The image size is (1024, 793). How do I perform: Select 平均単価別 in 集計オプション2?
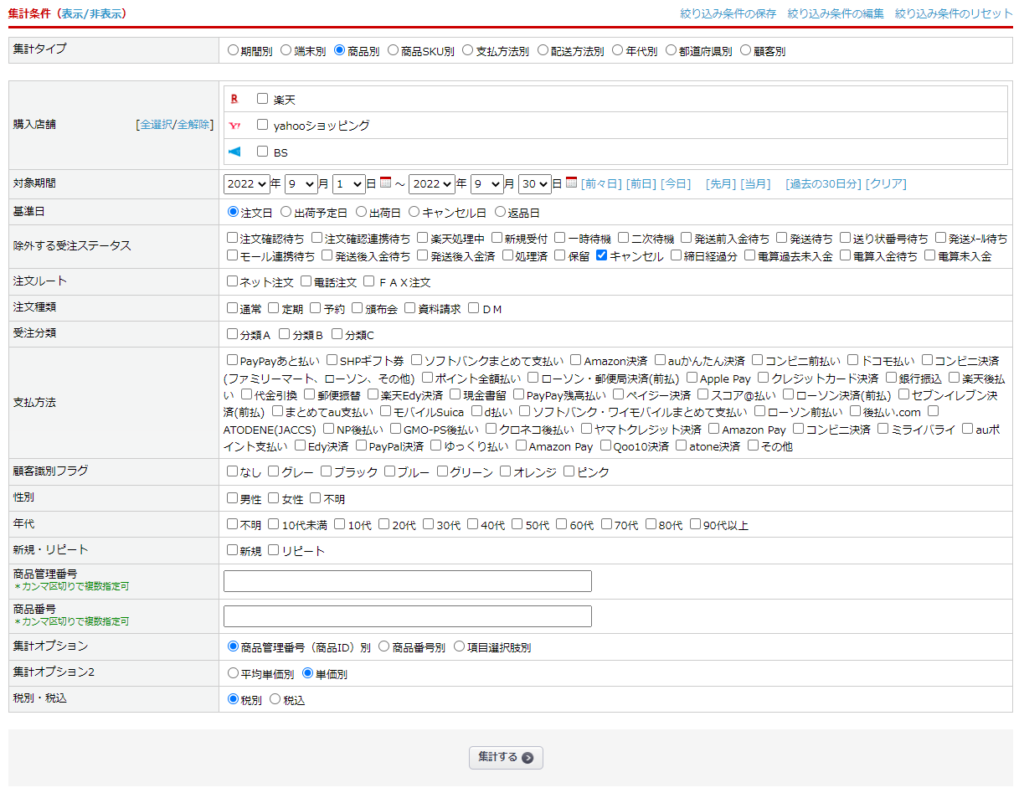tap(233, 674)
